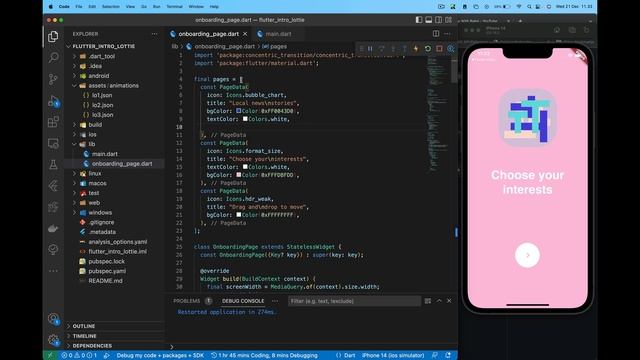
Task: Open the Docker whale view
Action: (53, 228)
